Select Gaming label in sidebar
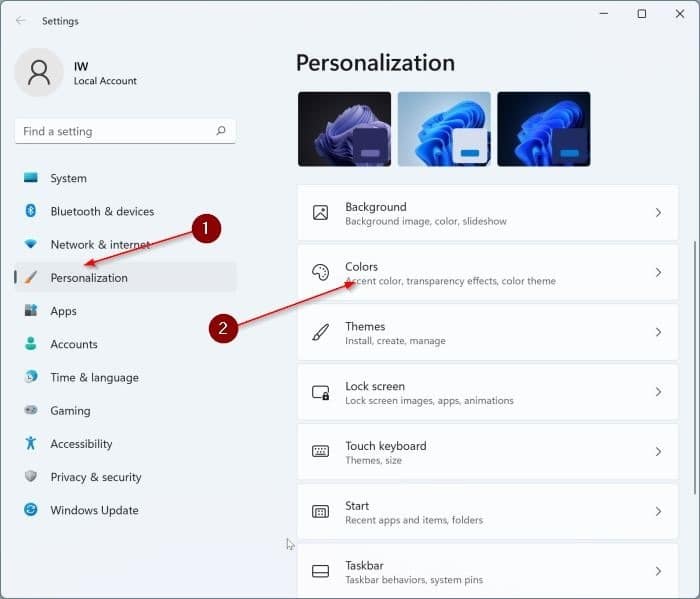Viewport: 700px width, 599px height. point(70,411)
